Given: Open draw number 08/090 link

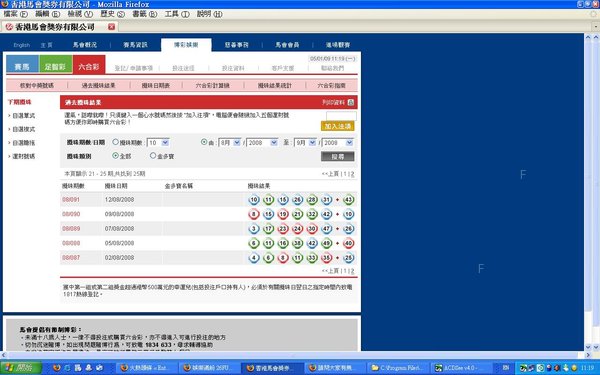Looking at the screenshot, I should (71, 214).
